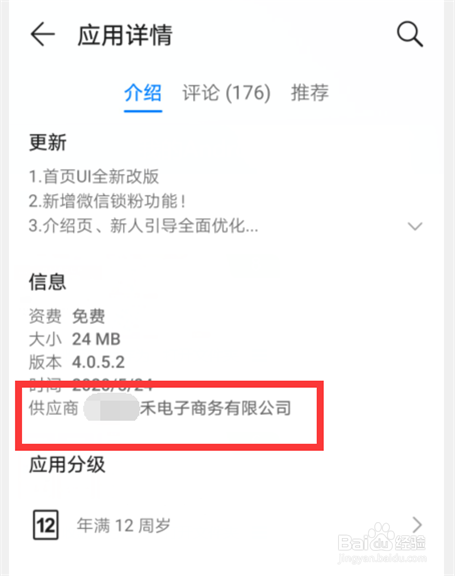
Task: Tap the 更新 section heading
Action: tap(48, 142)
